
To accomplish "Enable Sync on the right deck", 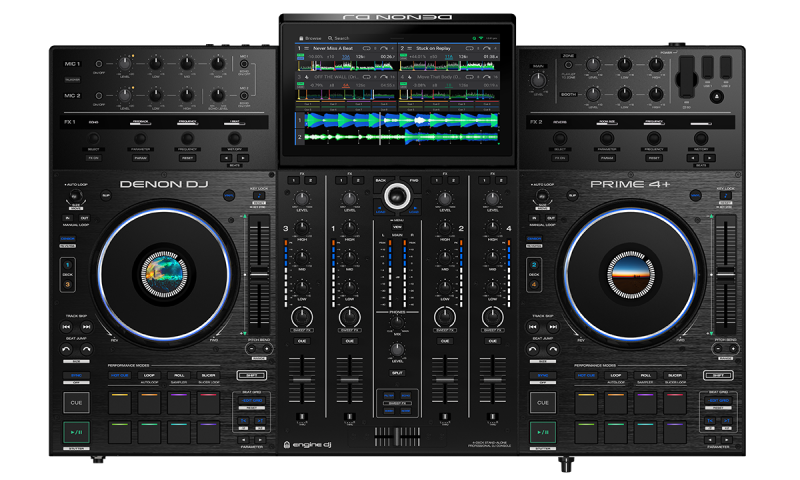I will 542,375.
